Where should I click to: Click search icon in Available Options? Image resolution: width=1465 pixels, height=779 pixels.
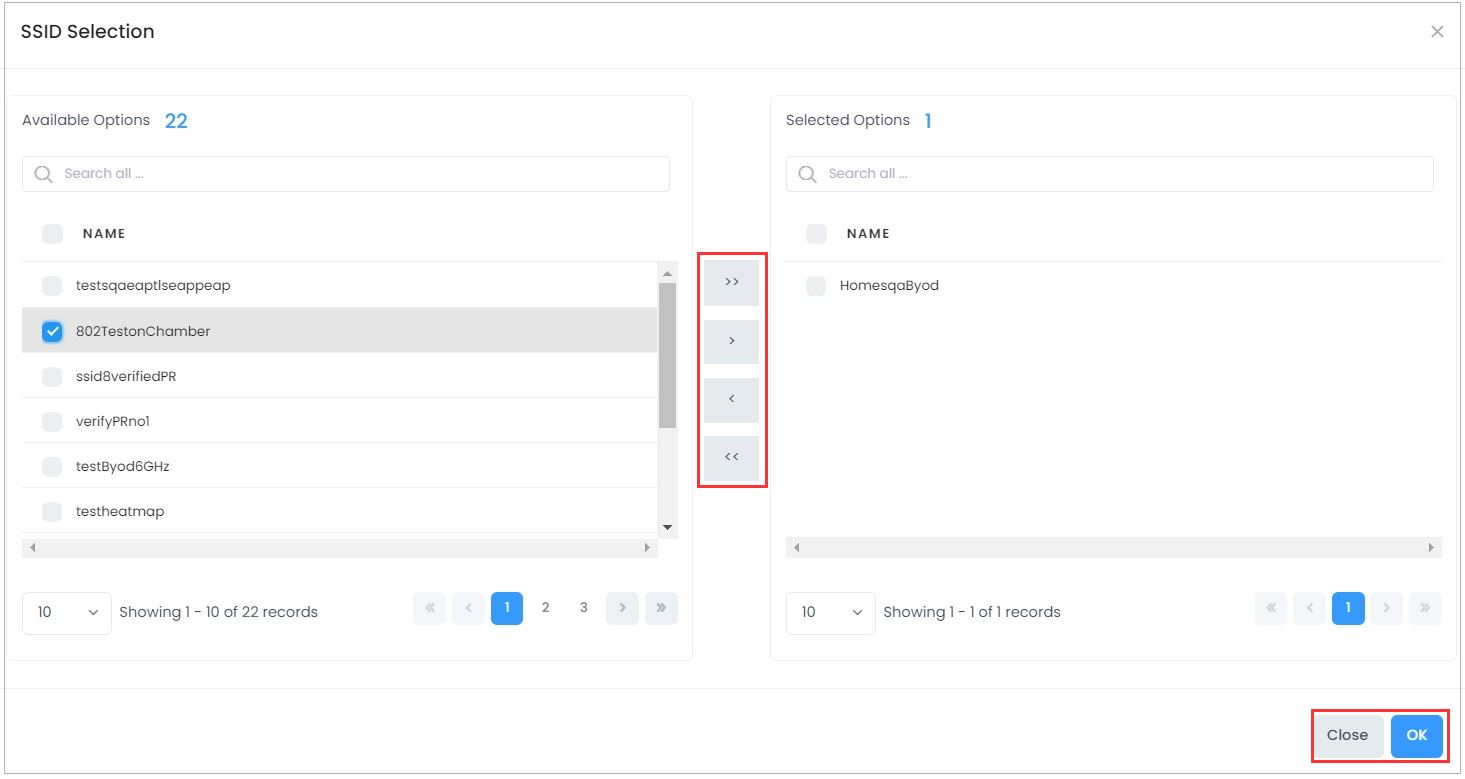[43, 174]
